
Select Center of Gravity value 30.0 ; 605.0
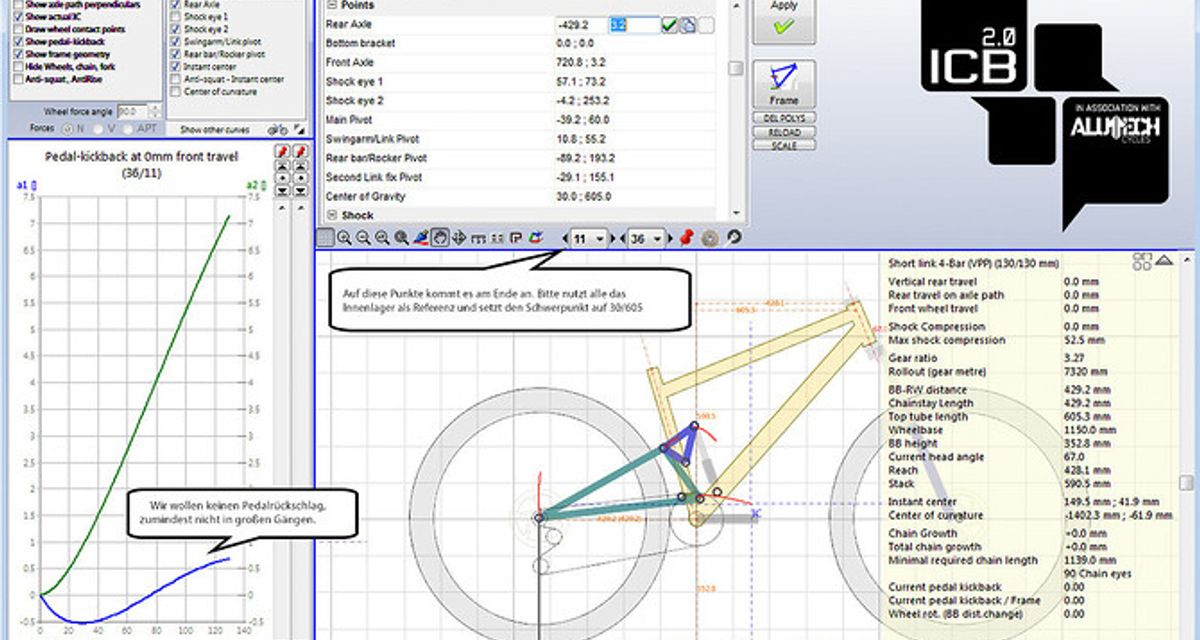[x=584, y=196]
